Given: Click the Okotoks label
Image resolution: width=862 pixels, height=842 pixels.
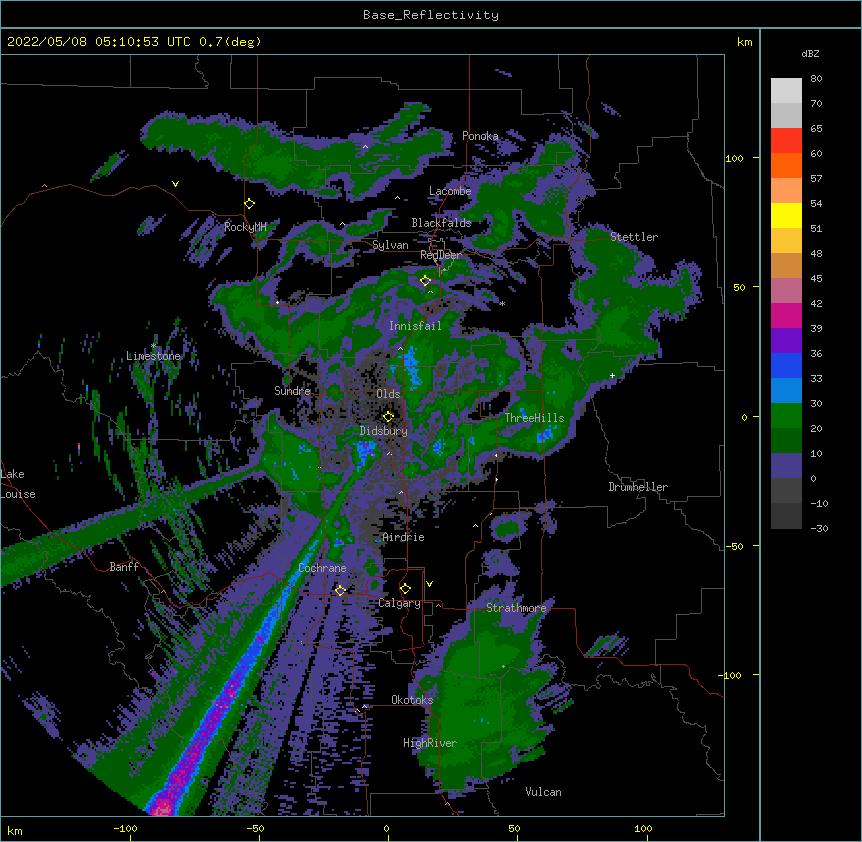Looking at the screenshot, I should point(412,700).
